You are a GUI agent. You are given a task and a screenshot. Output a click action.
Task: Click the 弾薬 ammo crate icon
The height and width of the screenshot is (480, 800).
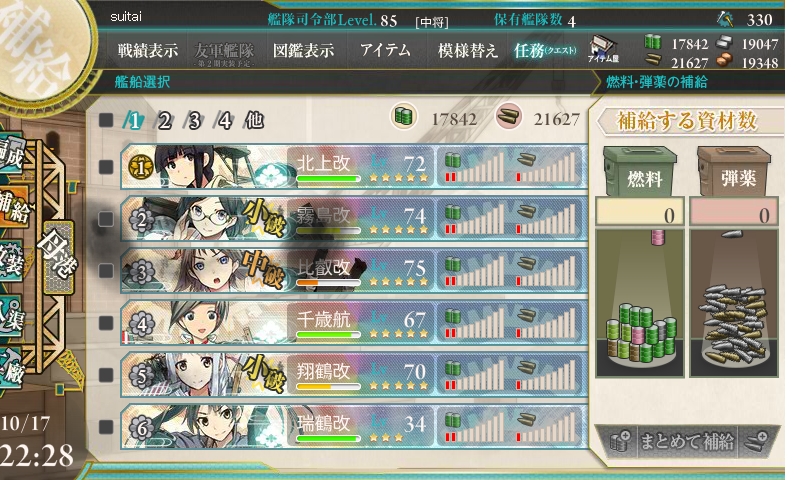click(x=734, y=171)
